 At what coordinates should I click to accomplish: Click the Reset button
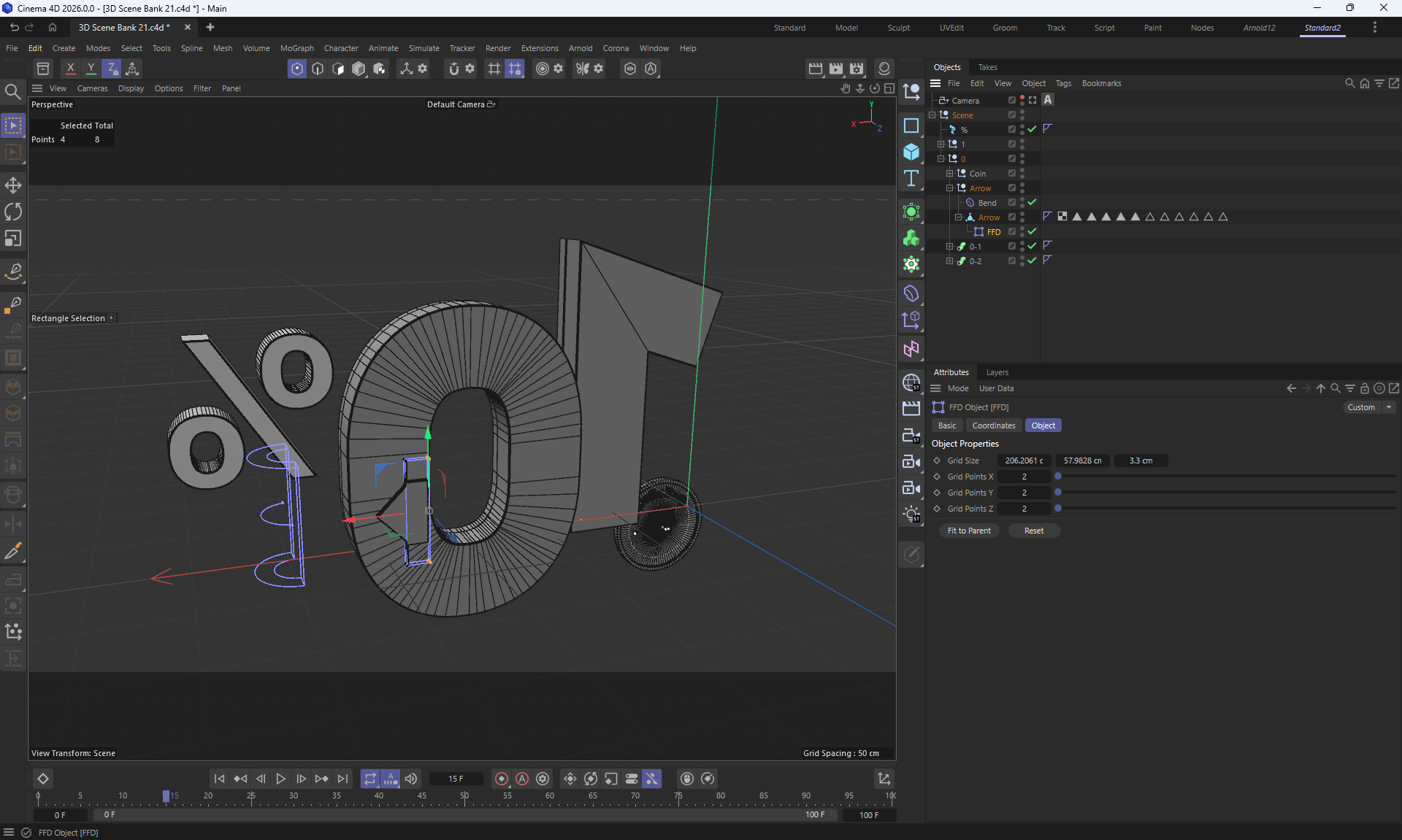1033,531
